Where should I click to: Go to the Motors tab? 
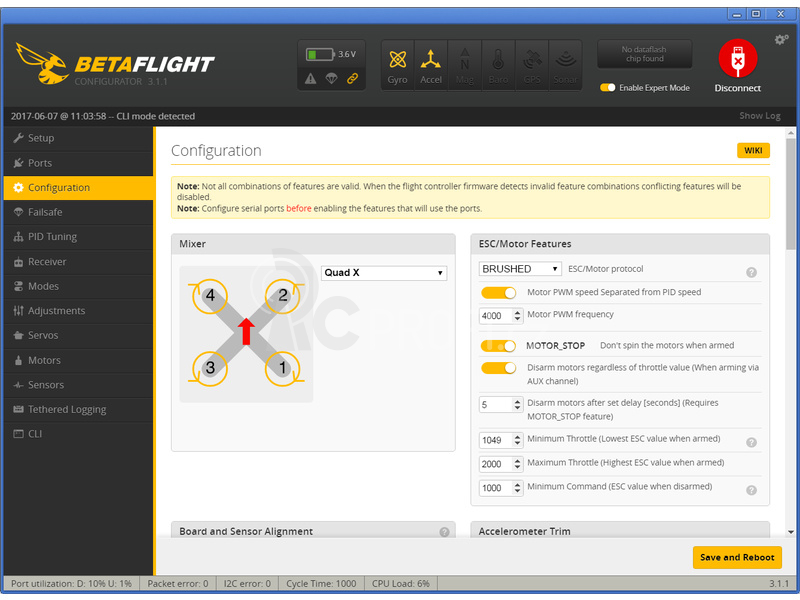tap(78, 360)
